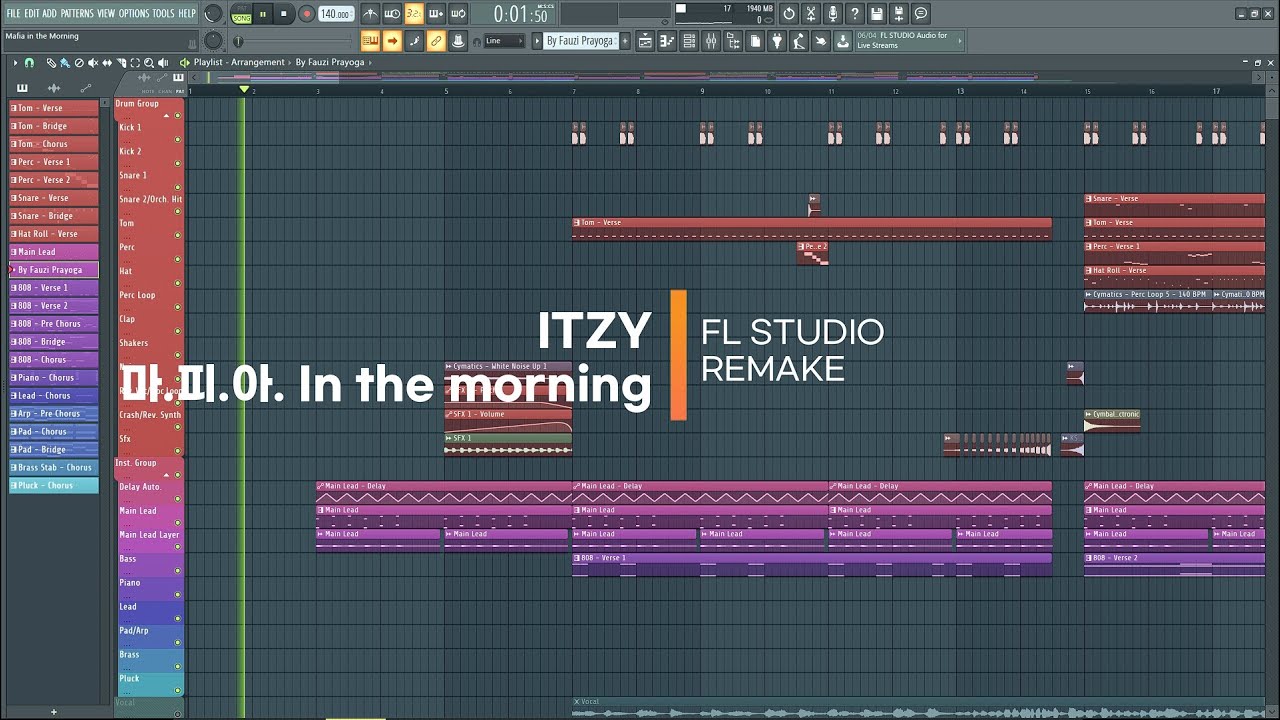Toggle the metronome icon
Screen dimensions: 1280x720
click(x=370, y=14)
